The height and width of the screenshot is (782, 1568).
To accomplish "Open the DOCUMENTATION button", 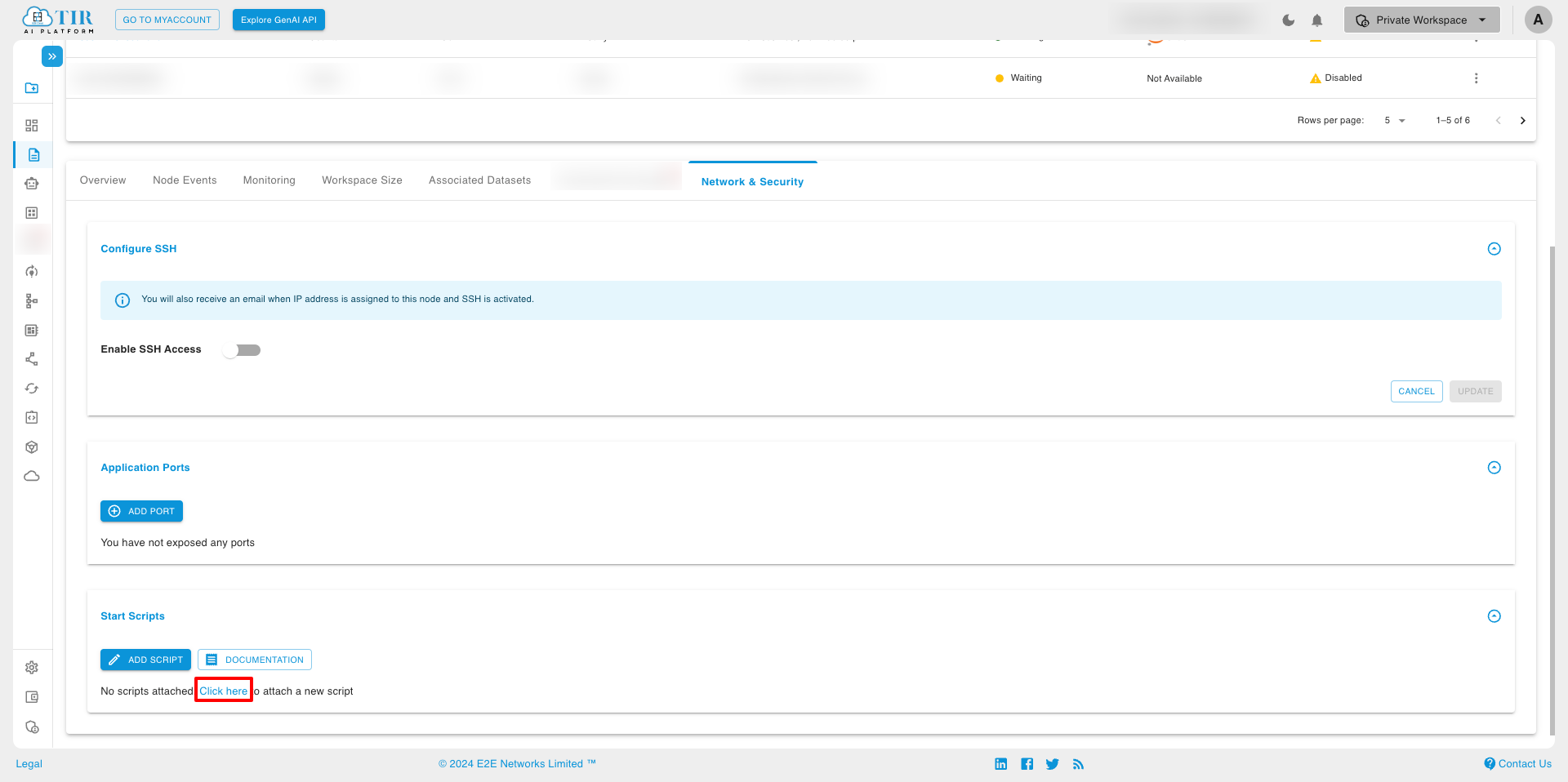I will [x=255, y=660].
